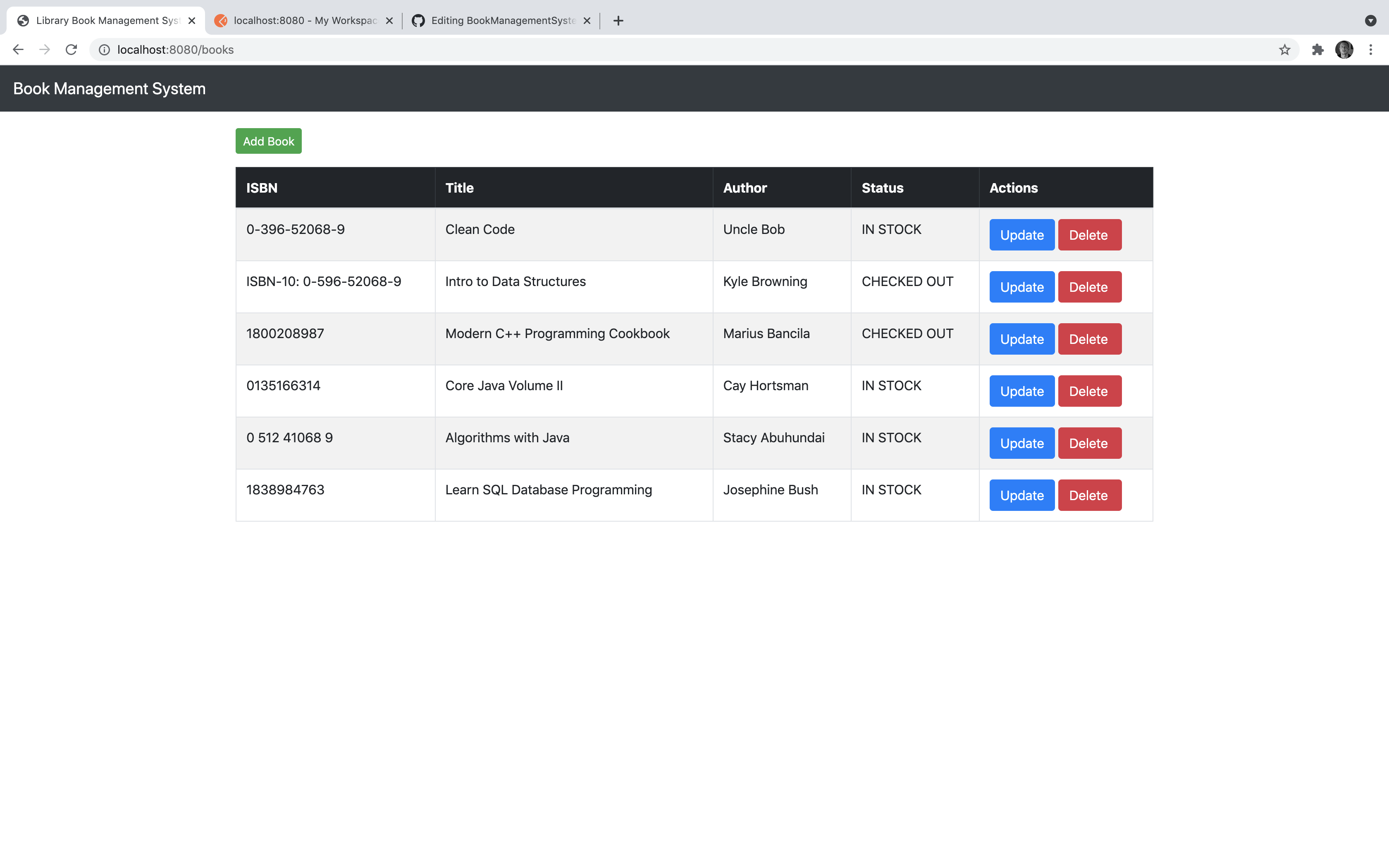The width and height of the screenshot is (1389, 868).
Task: Click the browser reload icon
Action: coord(71,49)
